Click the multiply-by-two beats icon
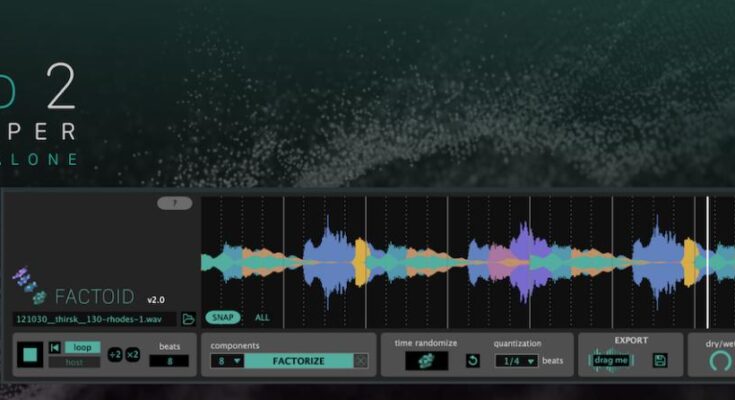The width and height of the screenshot is (735, 400). pos(133,355)
